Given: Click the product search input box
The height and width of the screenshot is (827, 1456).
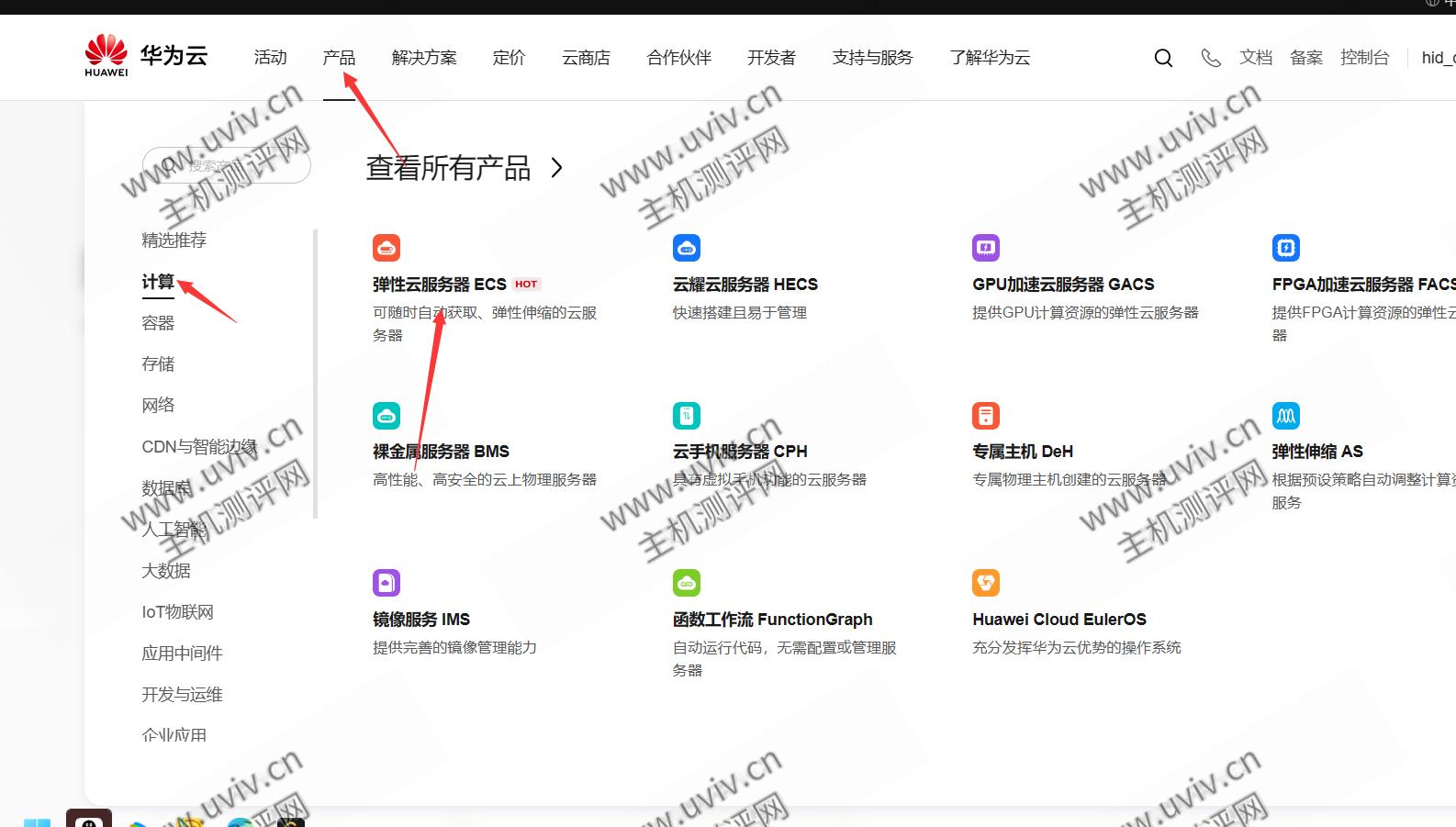Looking at the screenshot, I should (x=239, y=166).
